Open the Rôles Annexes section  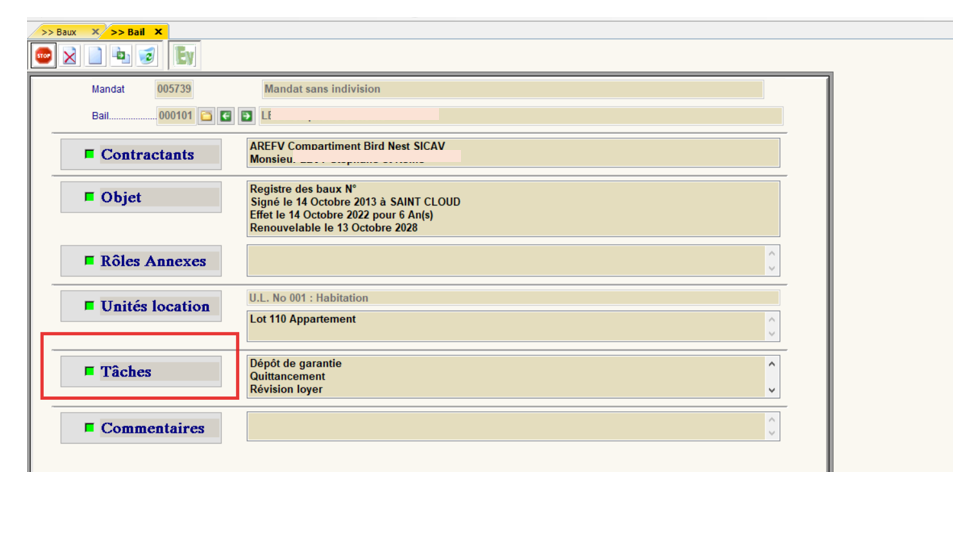[141, 261]
